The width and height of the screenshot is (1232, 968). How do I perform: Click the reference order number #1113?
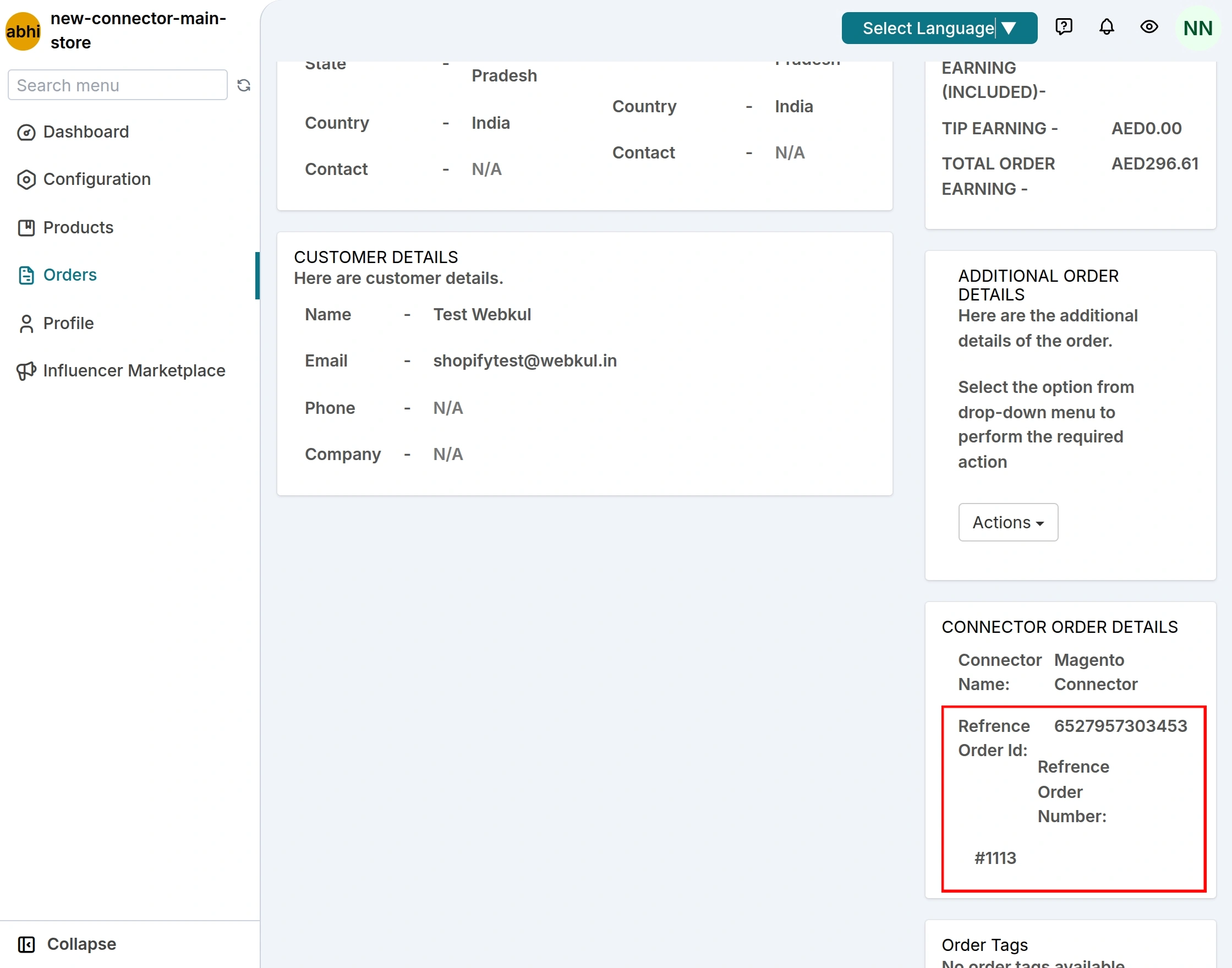995,858
